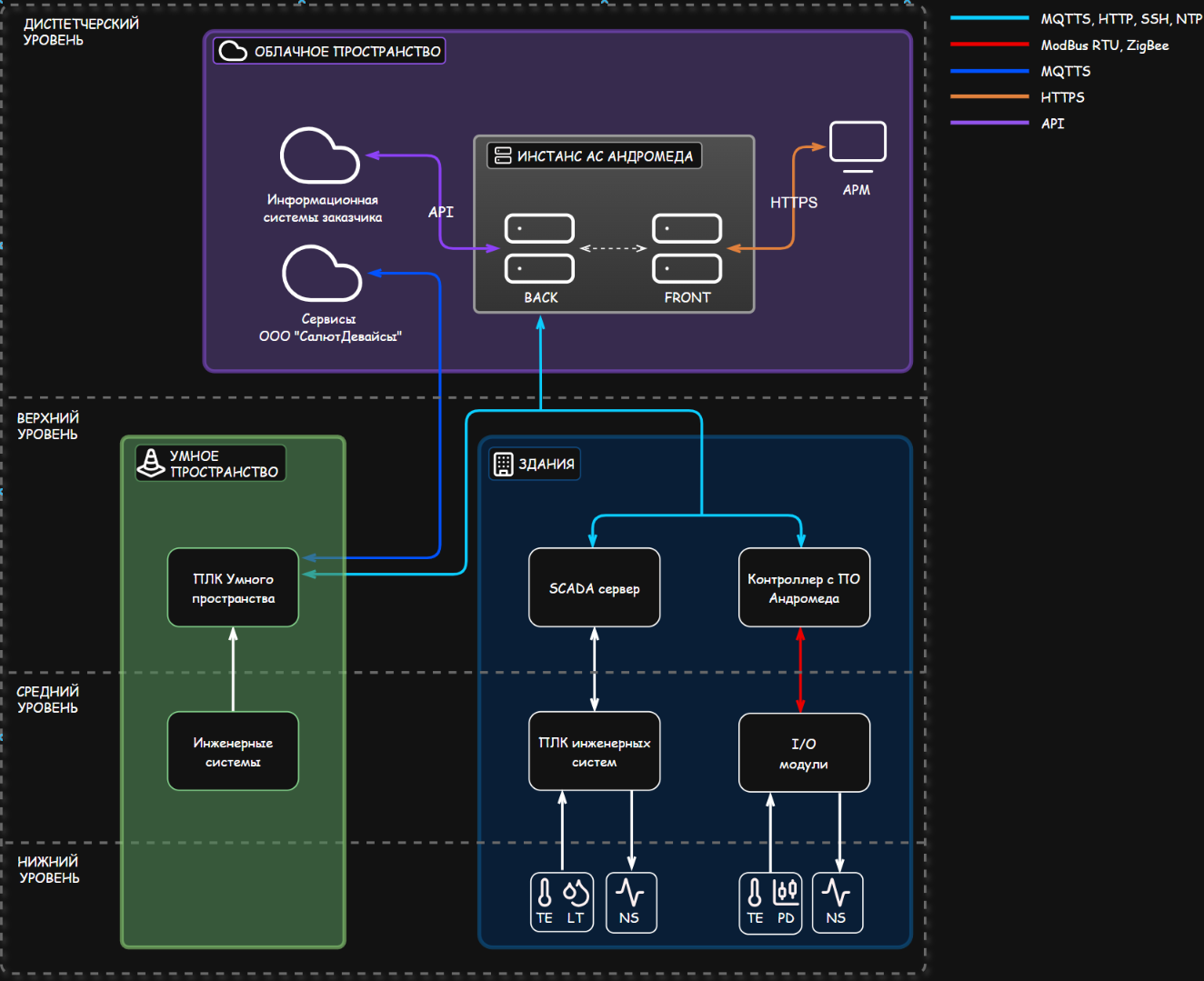Click the cloud icon above Информационная системы заказчика
The image size is (1204, 981).
(x=319, y=156)
